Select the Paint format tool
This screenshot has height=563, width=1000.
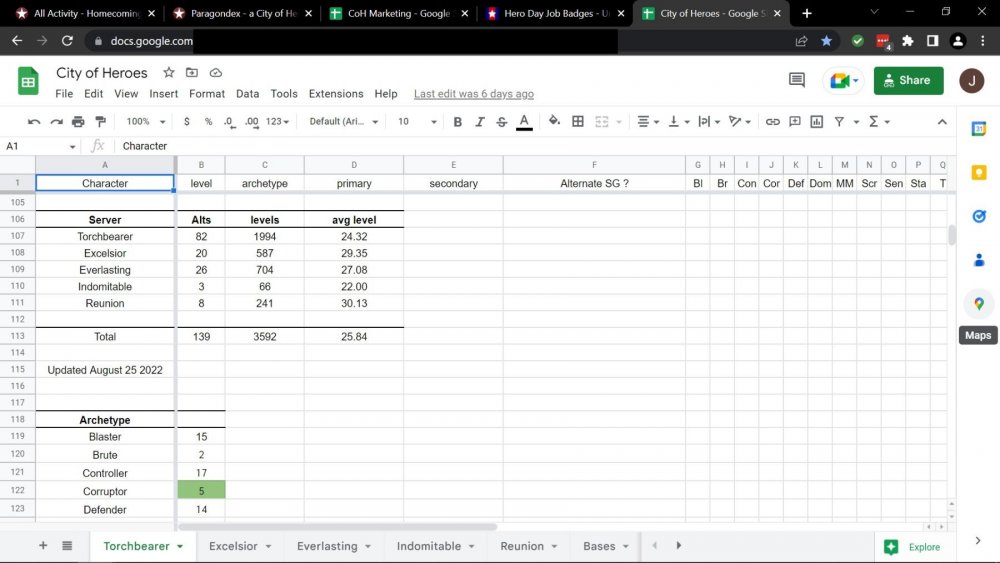pos(100,121)
